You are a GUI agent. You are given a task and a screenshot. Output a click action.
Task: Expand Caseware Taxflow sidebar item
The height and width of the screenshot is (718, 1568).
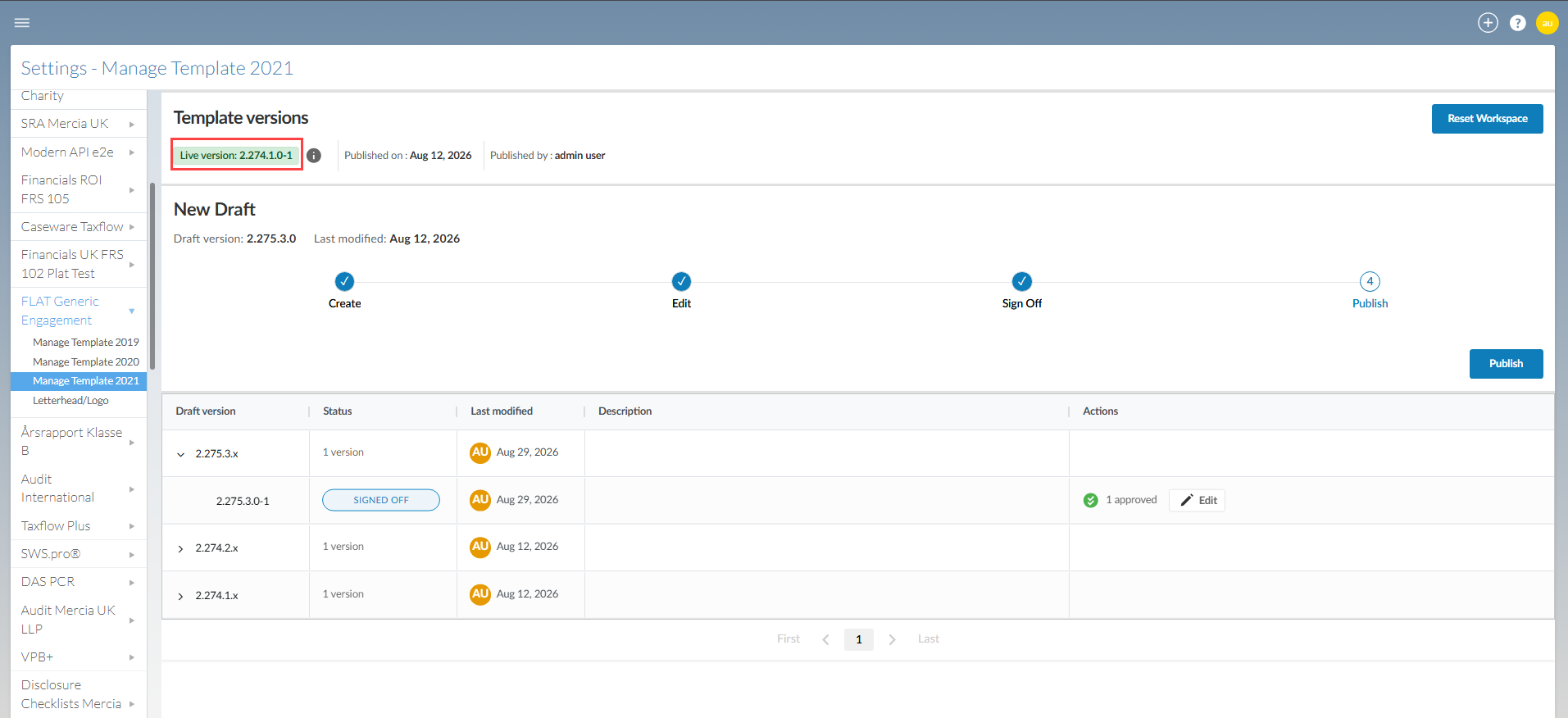[x=131, y=227]
